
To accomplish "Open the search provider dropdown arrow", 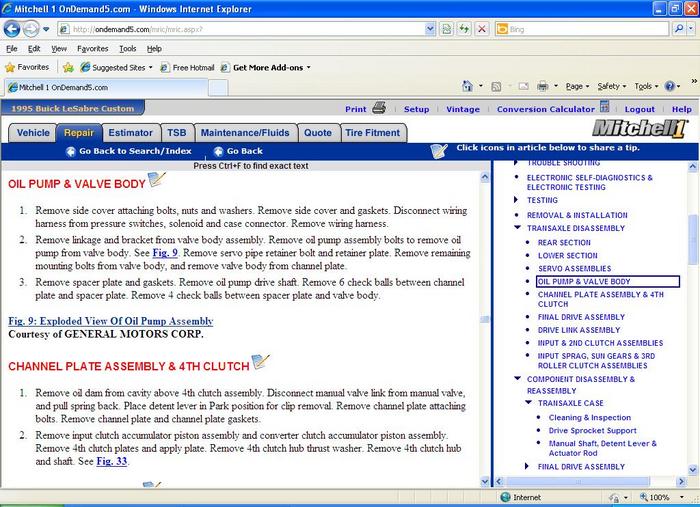I will 691,29.
